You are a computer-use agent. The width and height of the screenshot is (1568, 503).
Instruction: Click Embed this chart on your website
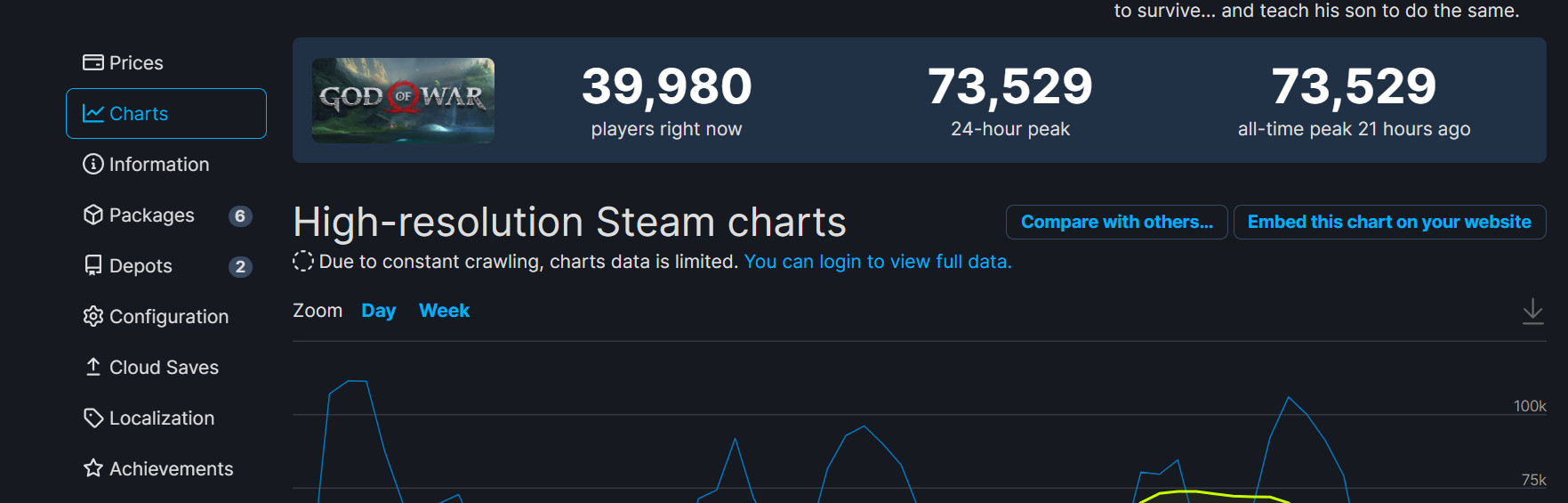pyautogui.click(x=1388, y=222)
